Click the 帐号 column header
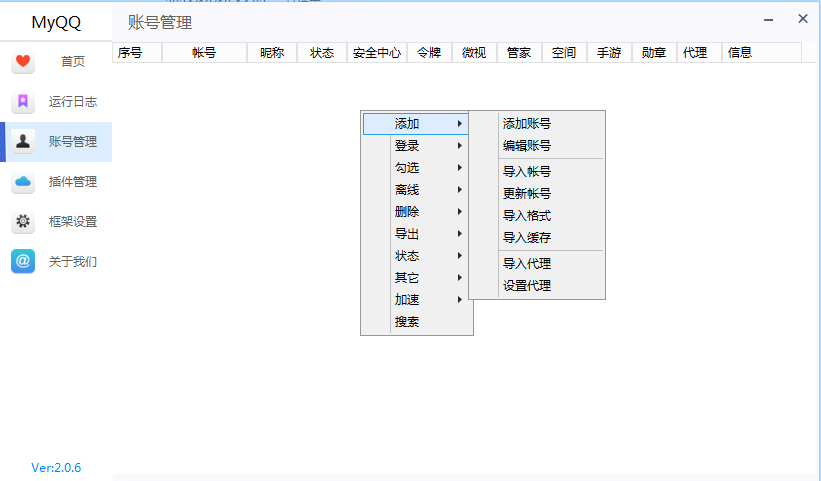 pyautogui.click(x=204, y=53)
